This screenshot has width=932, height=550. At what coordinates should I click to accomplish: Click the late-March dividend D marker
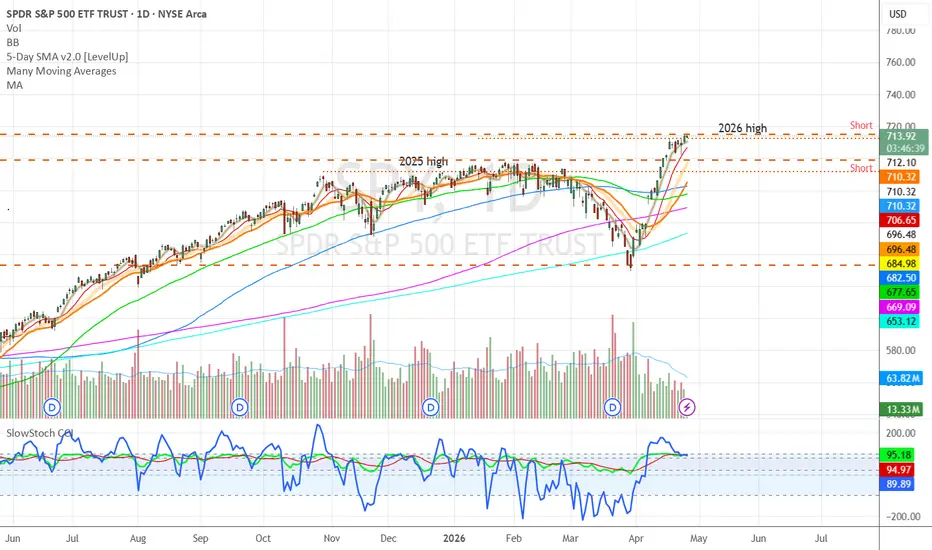click(612, 407)
